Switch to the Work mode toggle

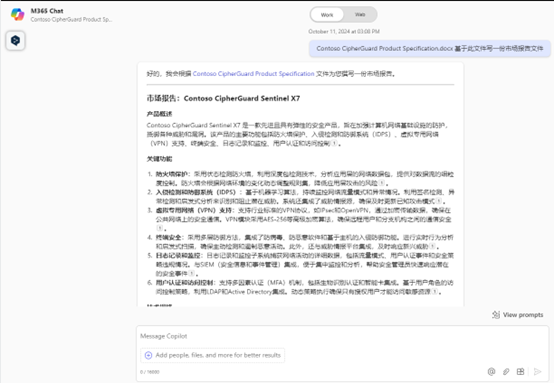[x=327, y=15]
